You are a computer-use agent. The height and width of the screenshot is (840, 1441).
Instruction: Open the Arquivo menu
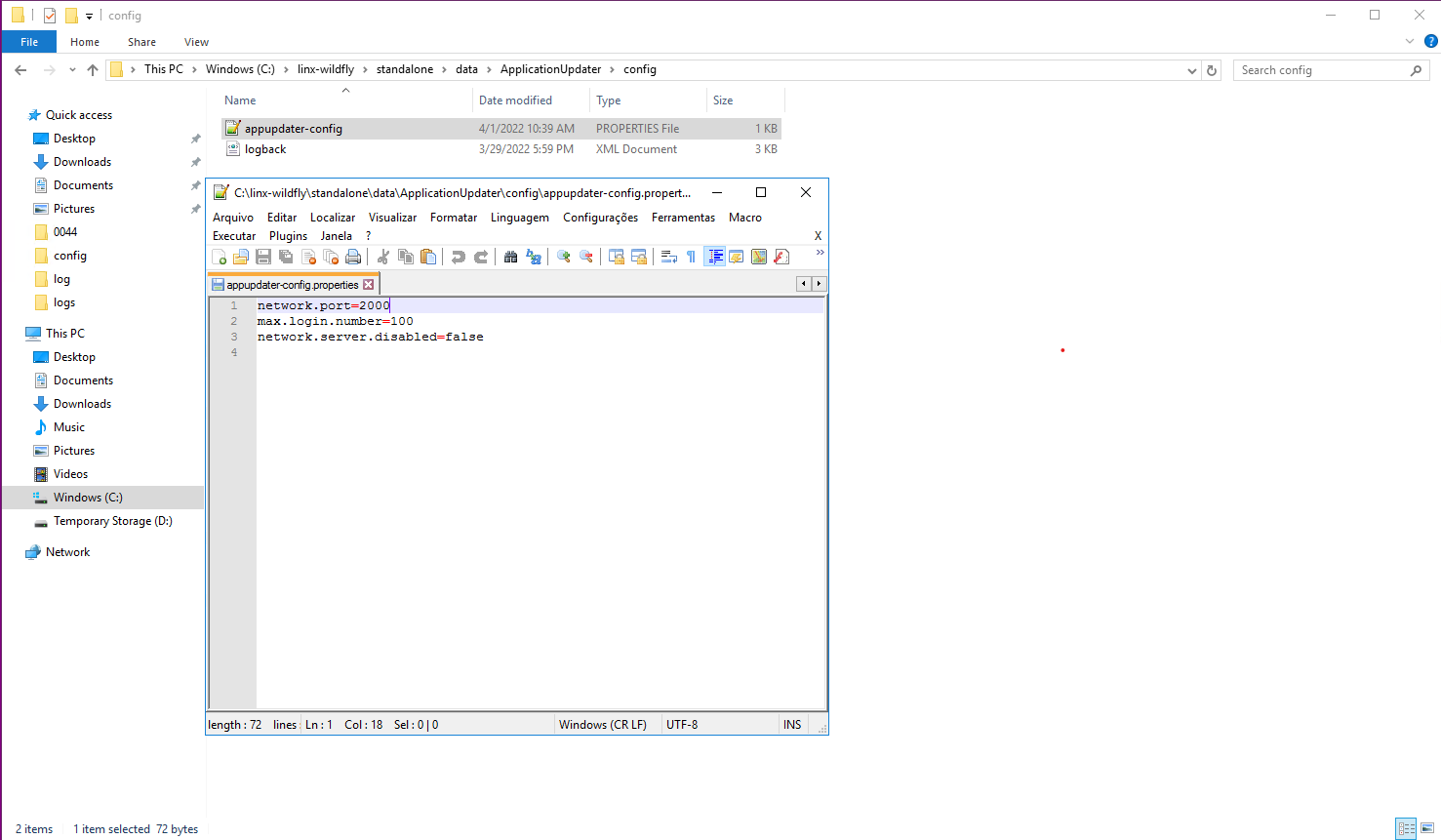click(233, 218)
